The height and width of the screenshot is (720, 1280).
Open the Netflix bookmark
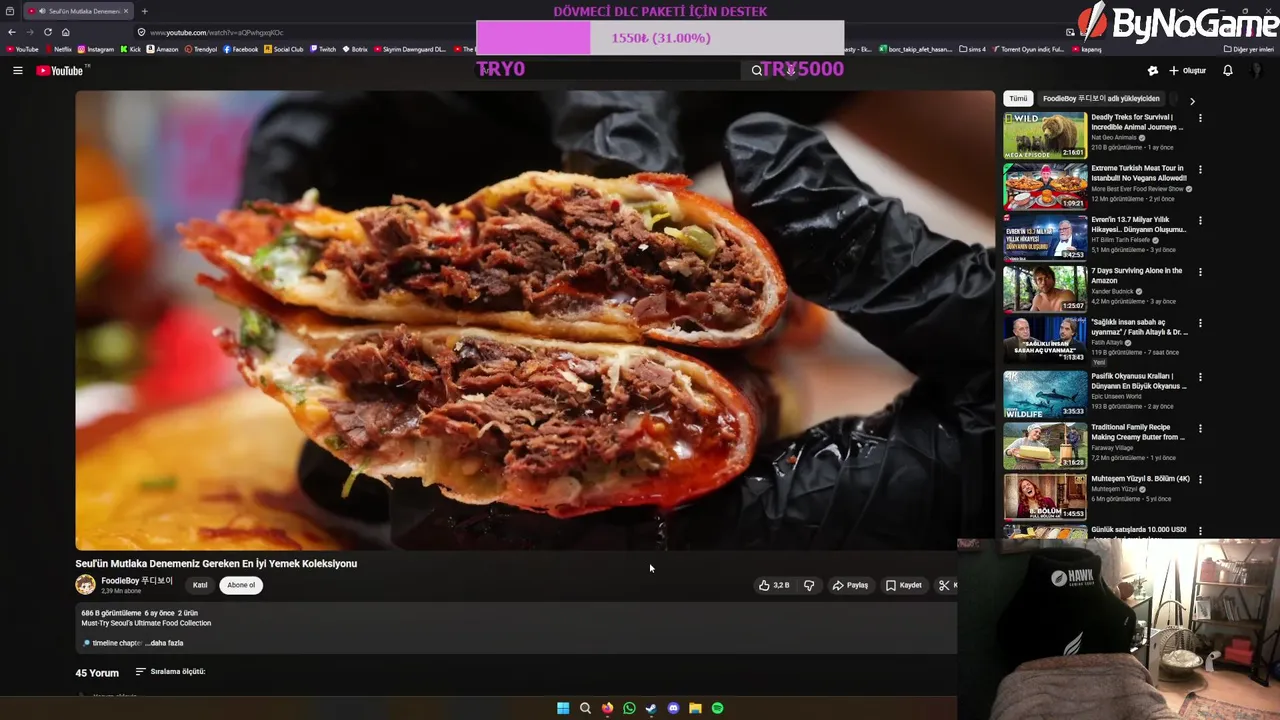click(x=58, y=49)
